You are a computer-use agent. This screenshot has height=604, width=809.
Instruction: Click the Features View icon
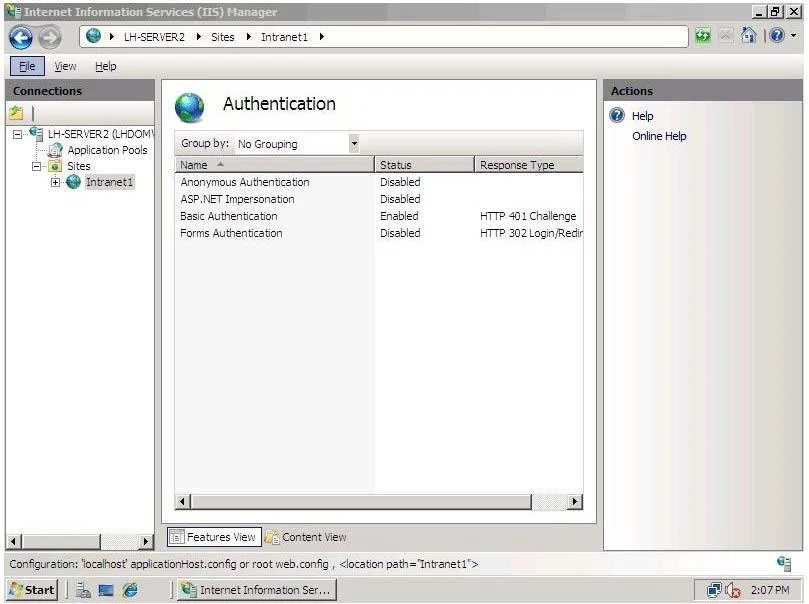tap(177, 537)
